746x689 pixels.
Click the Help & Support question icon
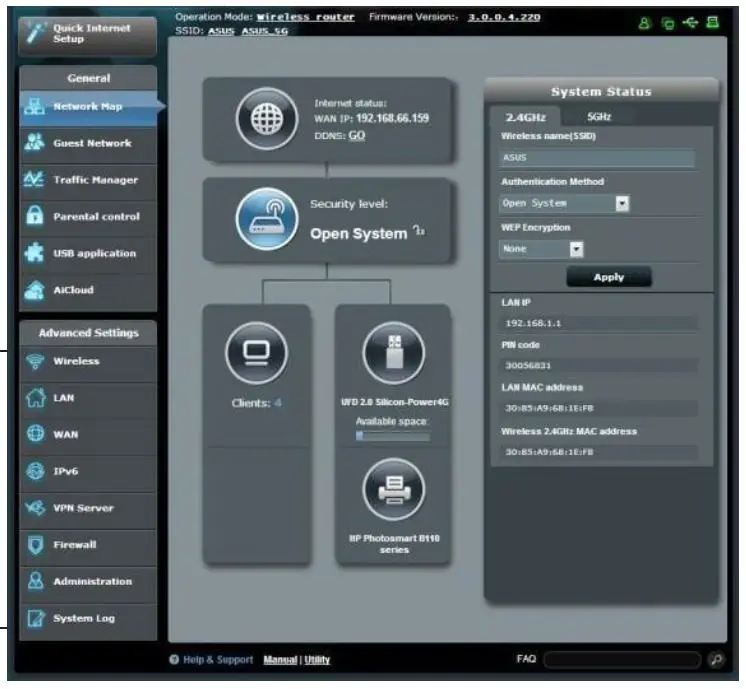click(174, 659)
